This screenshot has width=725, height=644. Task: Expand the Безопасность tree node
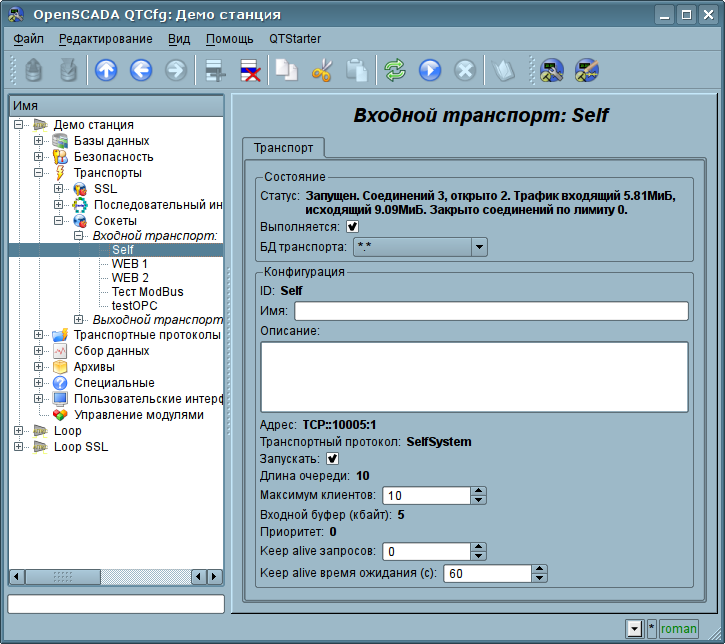(38, 157)
